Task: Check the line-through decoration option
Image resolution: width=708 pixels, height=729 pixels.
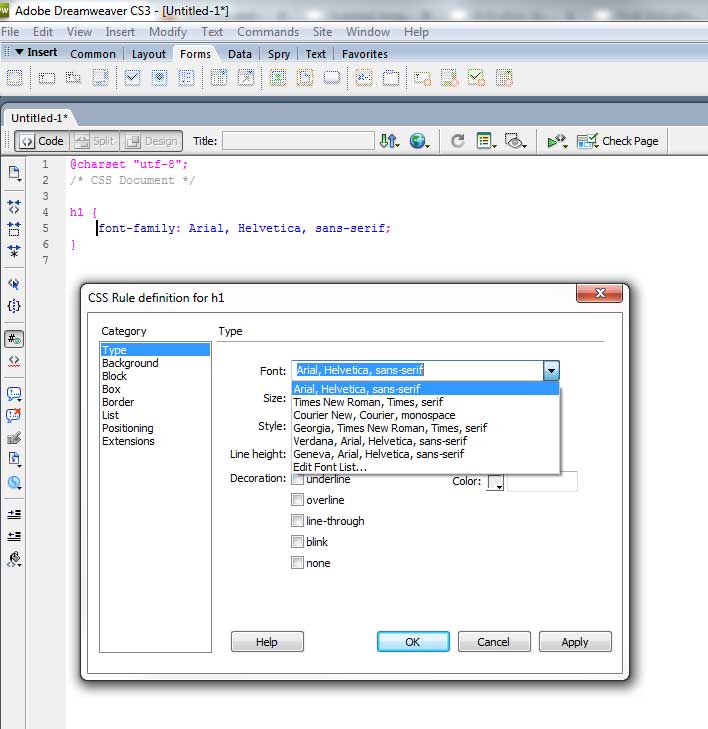Action: pos(297,521)
